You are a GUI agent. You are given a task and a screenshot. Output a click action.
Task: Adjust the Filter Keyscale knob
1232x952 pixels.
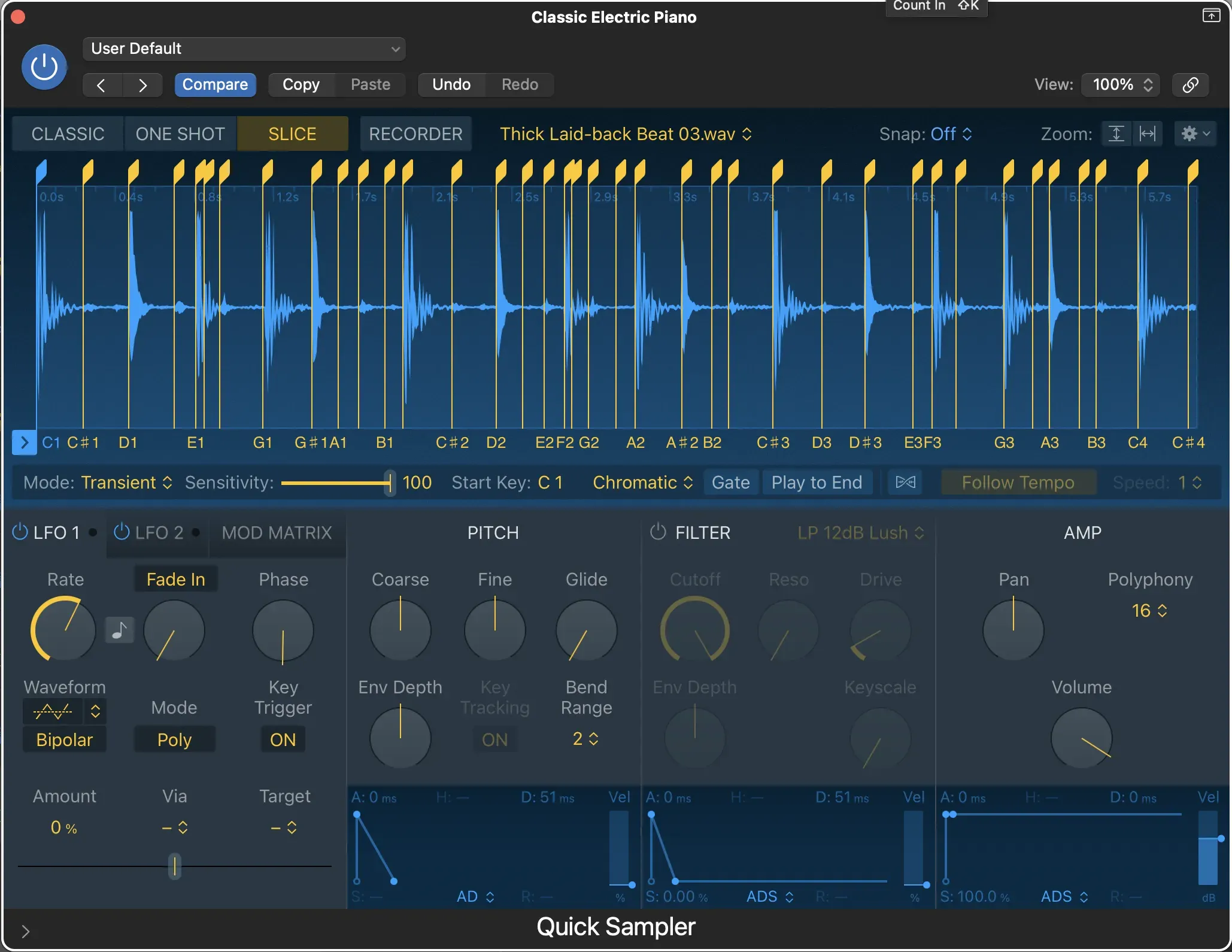[881, 738]
